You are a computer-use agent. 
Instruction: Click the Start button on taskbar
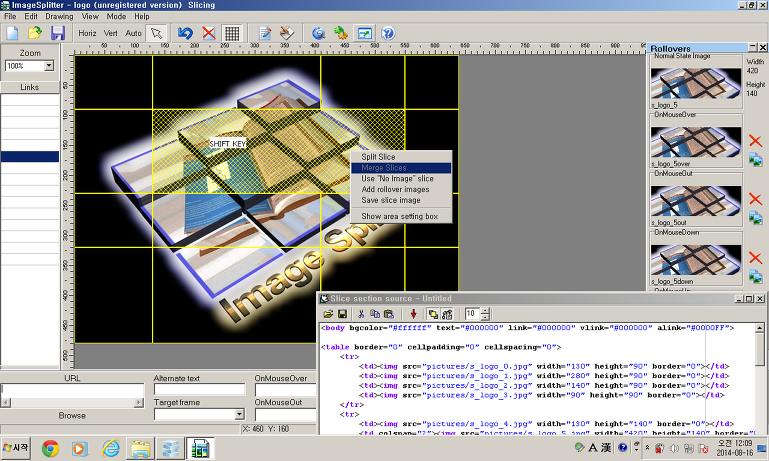16,448
